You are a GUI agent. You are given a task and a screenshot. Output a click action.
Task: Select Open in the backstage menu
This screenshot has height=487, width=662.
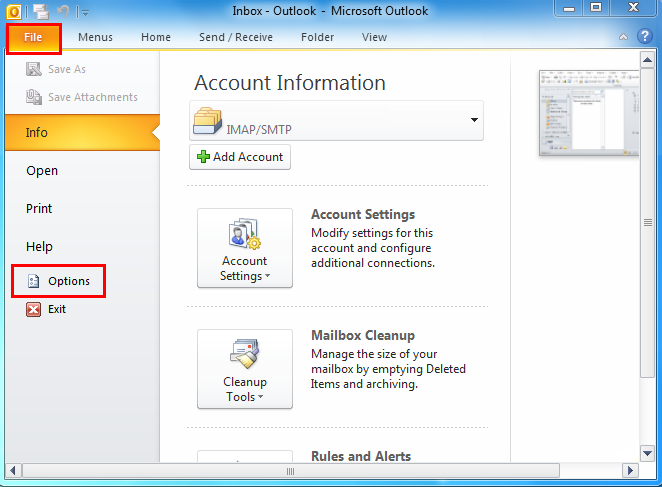tap(42, 171)
